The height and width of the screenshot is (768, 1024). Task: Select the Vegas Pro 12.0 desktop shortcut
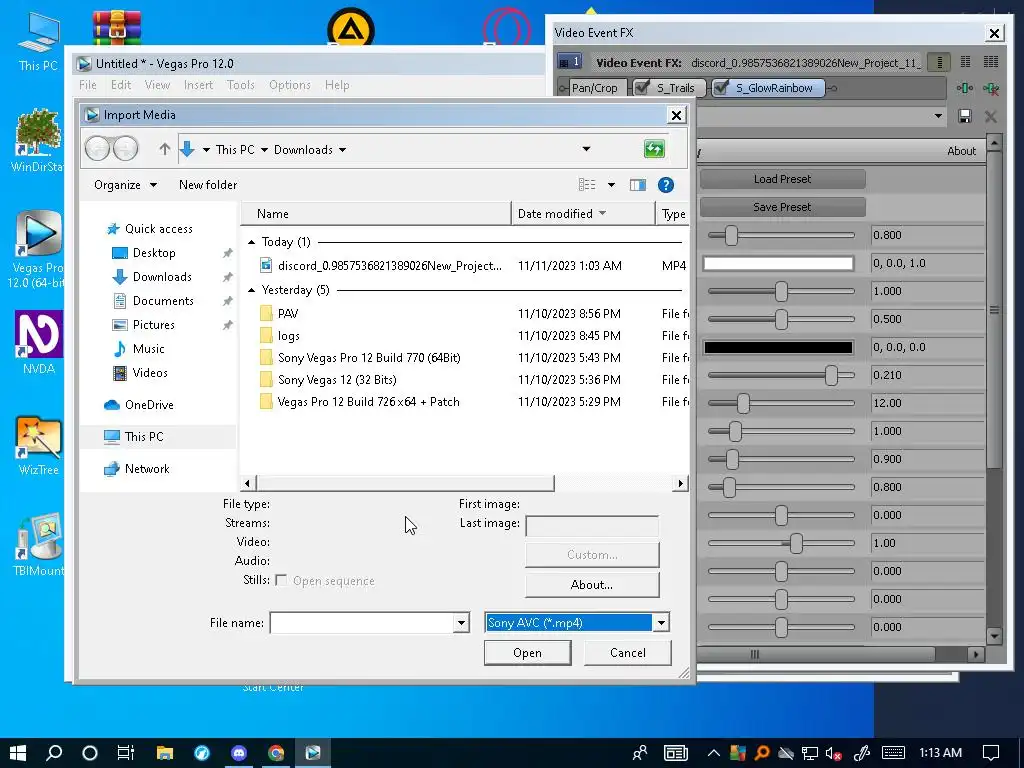point(37,249)
